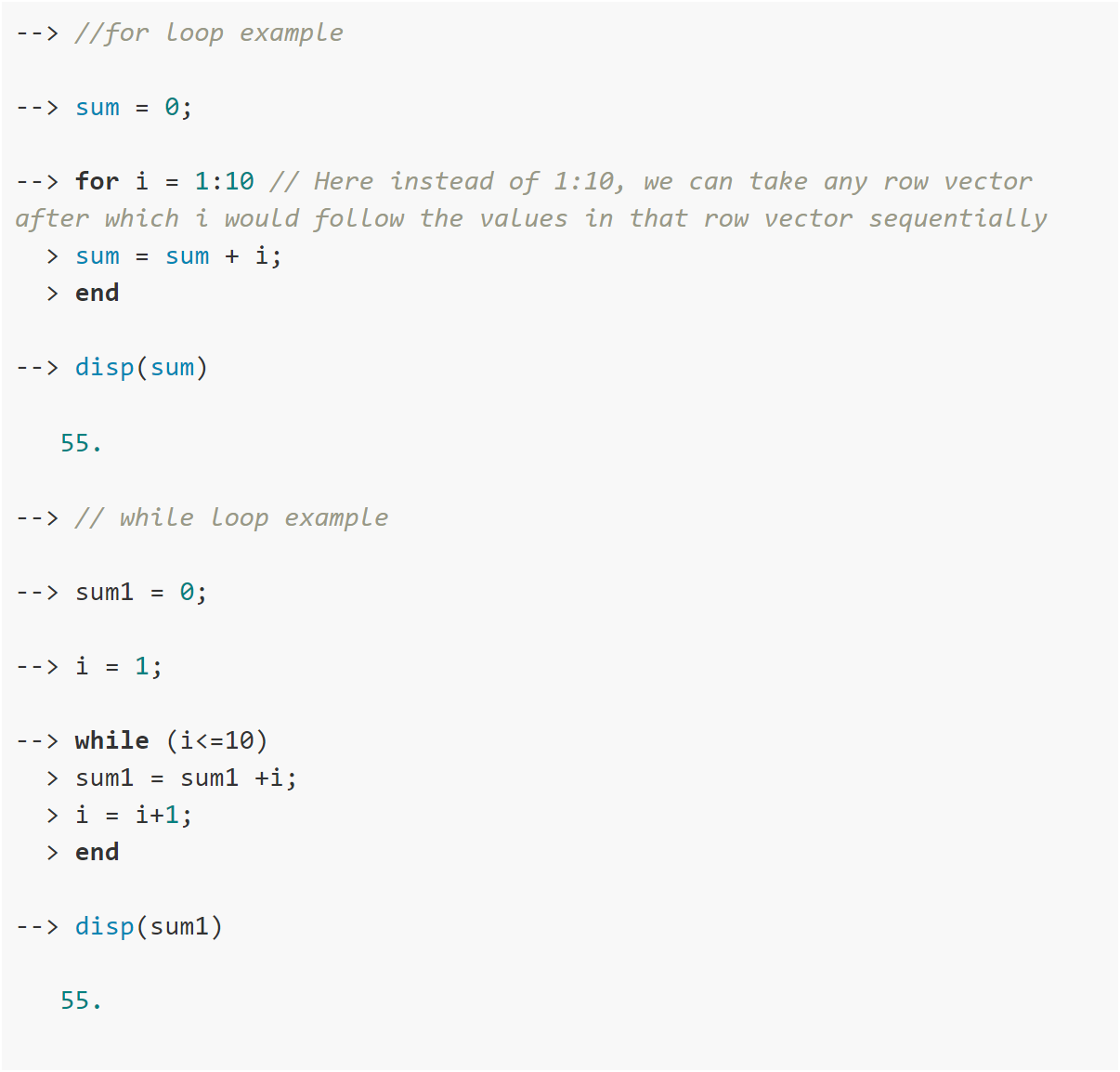
Task: Click the "end" keyword closing the while loop
Action: pyautogui.click(x=97, y=852)
